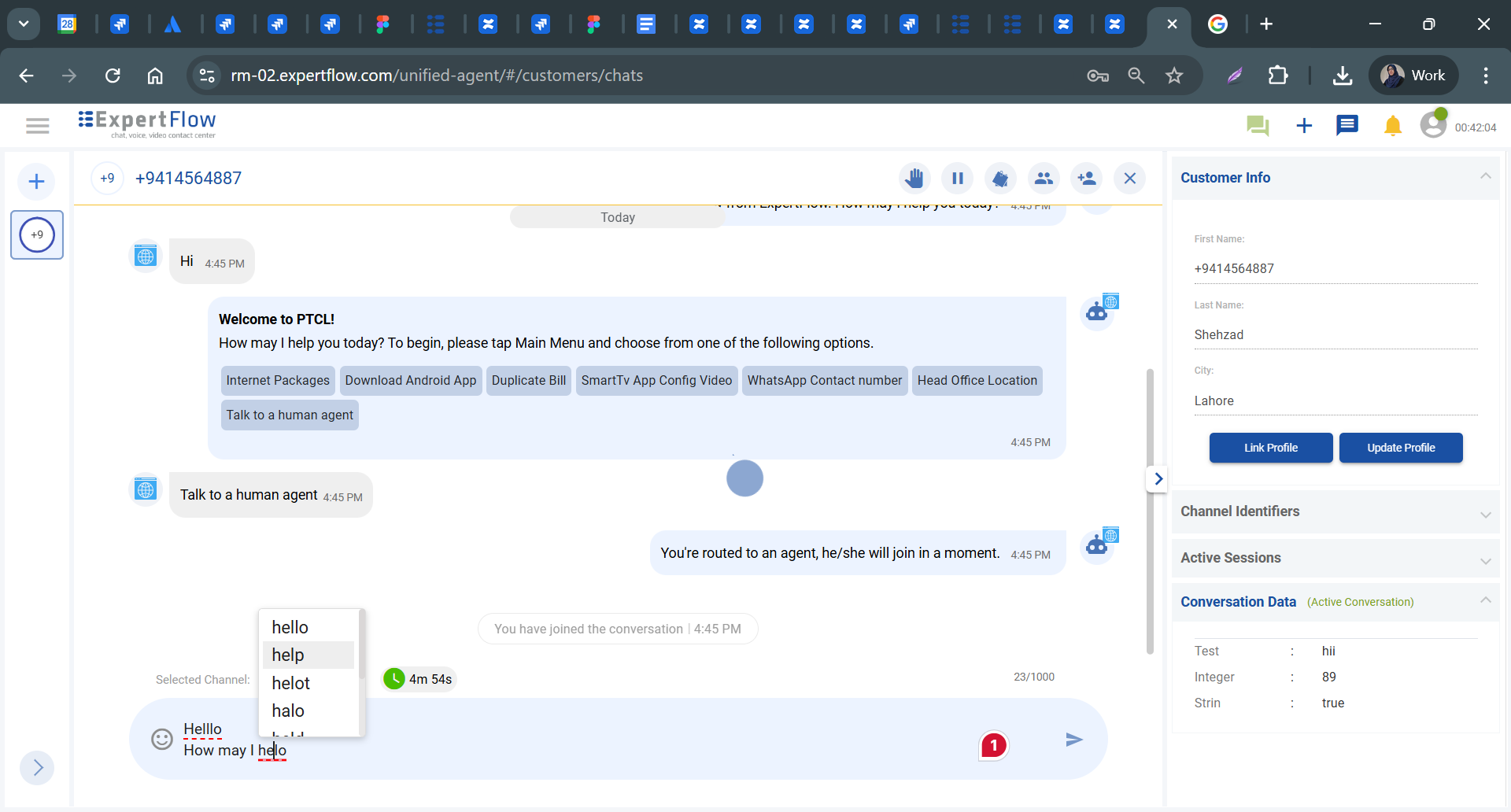Open the blue internal messages icon
This screenshot has width=1511, height=812.
[x=1347, y=125]
